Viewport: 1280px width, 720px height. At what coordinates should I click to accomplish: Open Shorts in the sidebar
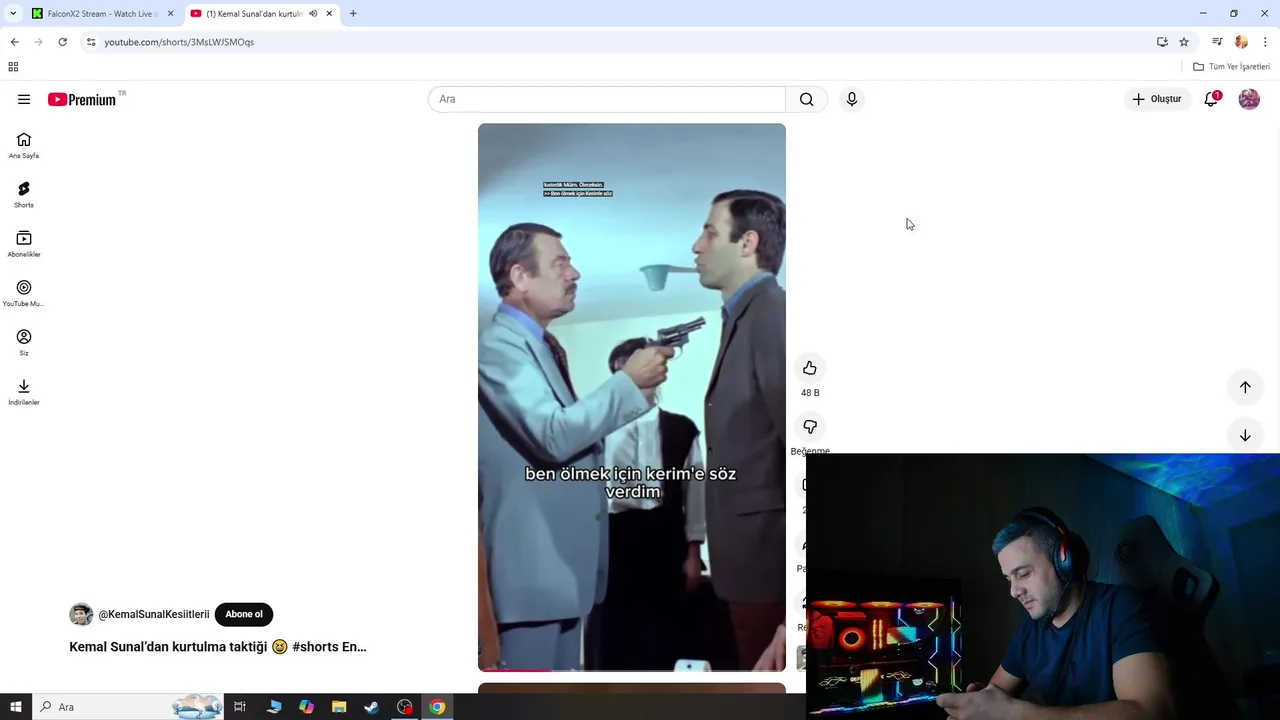click(24, 194)
